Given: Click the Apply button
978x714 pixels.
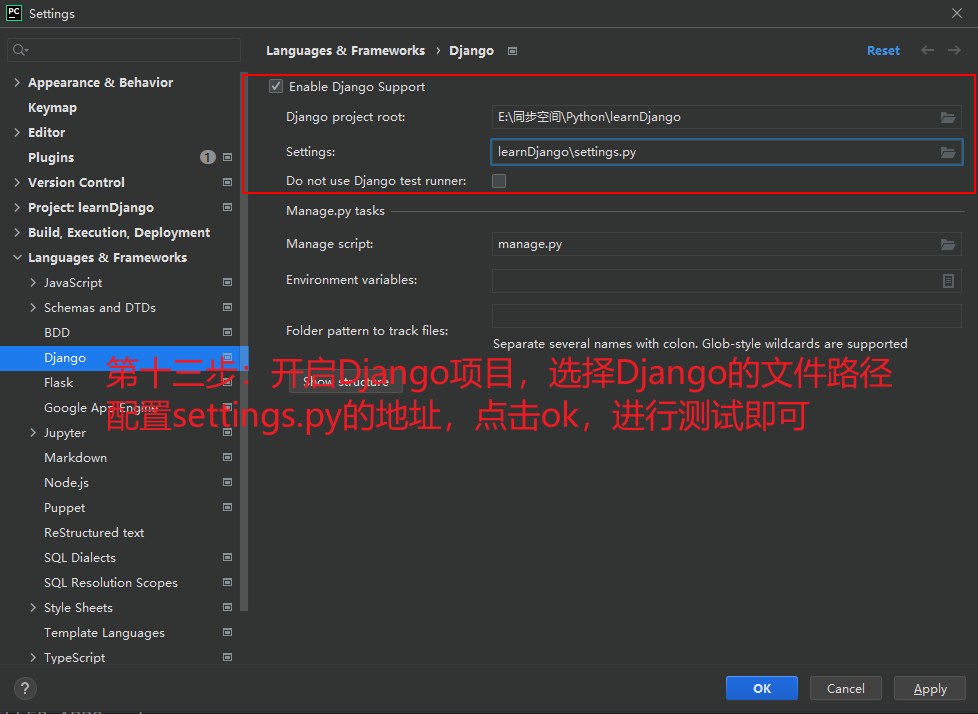Looking at the screenshot, I should [929, 688].
